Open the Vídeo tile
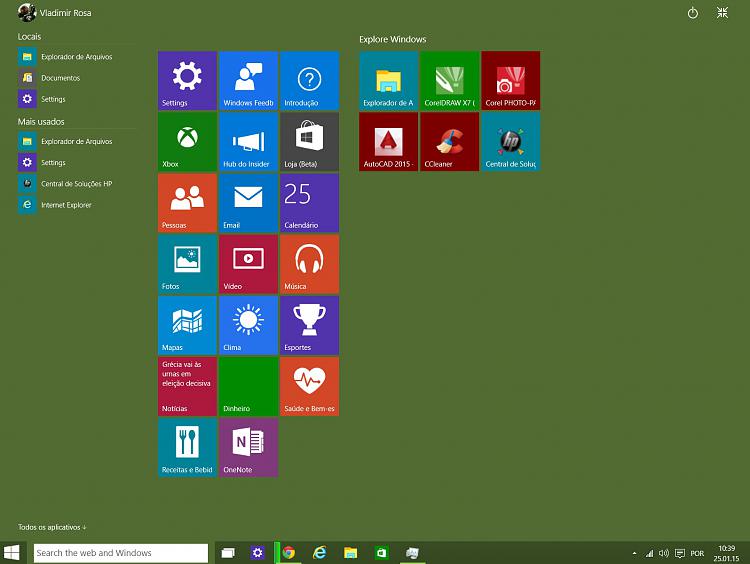The width and height of the screenshot is (750, 564). point(248,264)
